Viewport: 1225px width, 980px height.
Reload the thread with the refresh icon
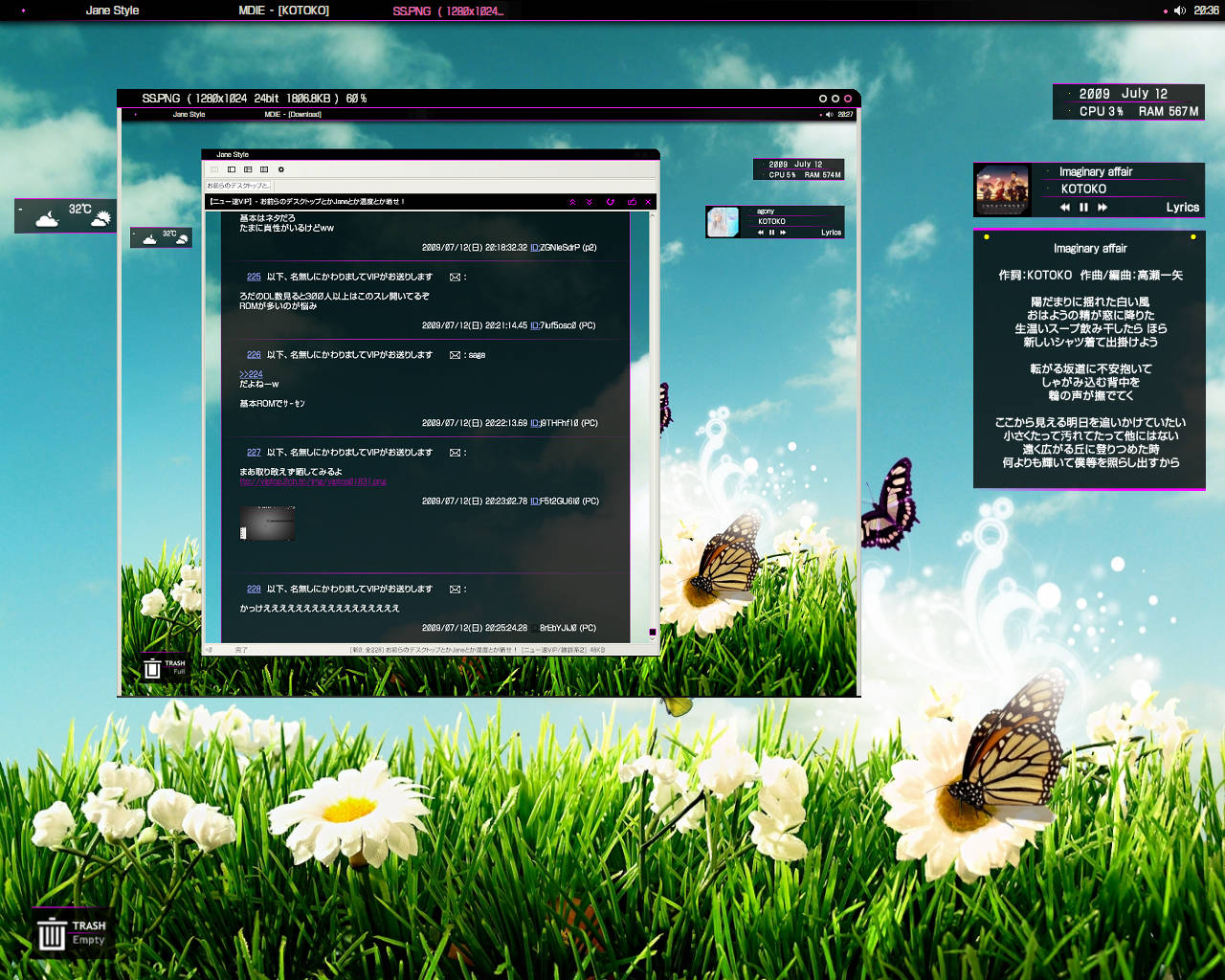[610, 202]
